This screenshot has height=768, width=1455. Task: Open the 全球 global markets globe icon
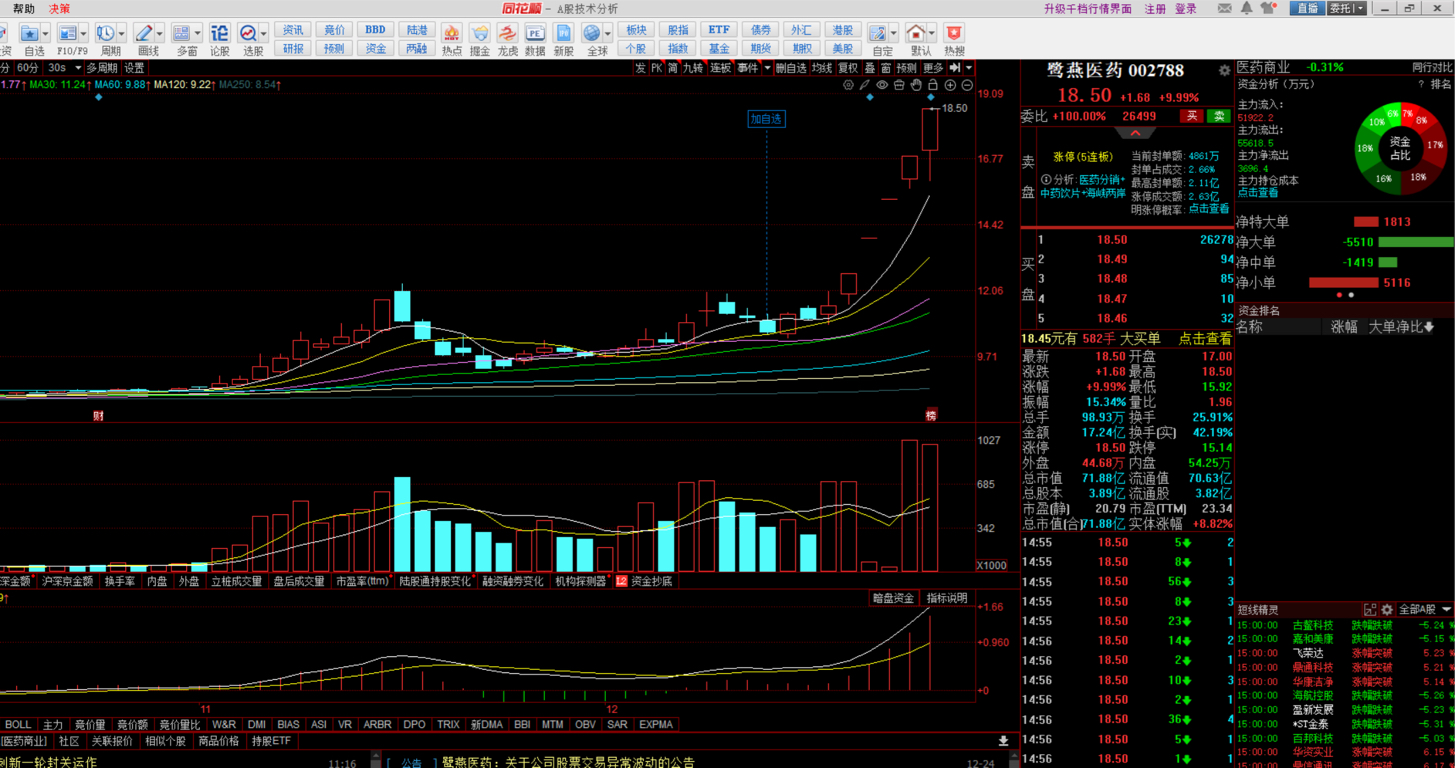[x=592, y=34]
